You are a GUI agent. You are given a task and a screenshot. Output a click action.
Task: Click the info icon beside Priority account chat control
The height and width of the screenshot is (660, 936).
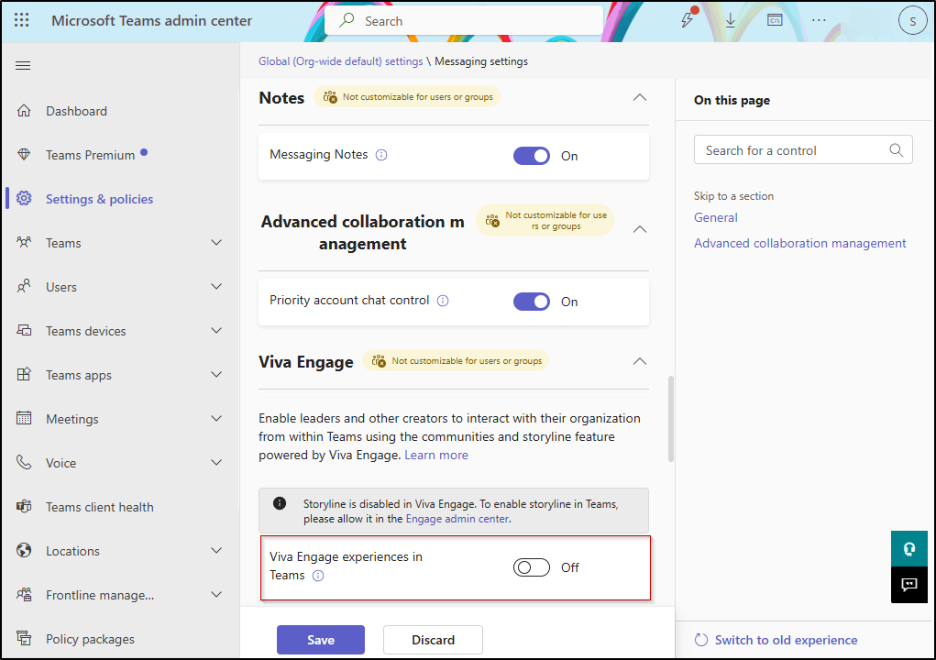click(x=443, y=301)
